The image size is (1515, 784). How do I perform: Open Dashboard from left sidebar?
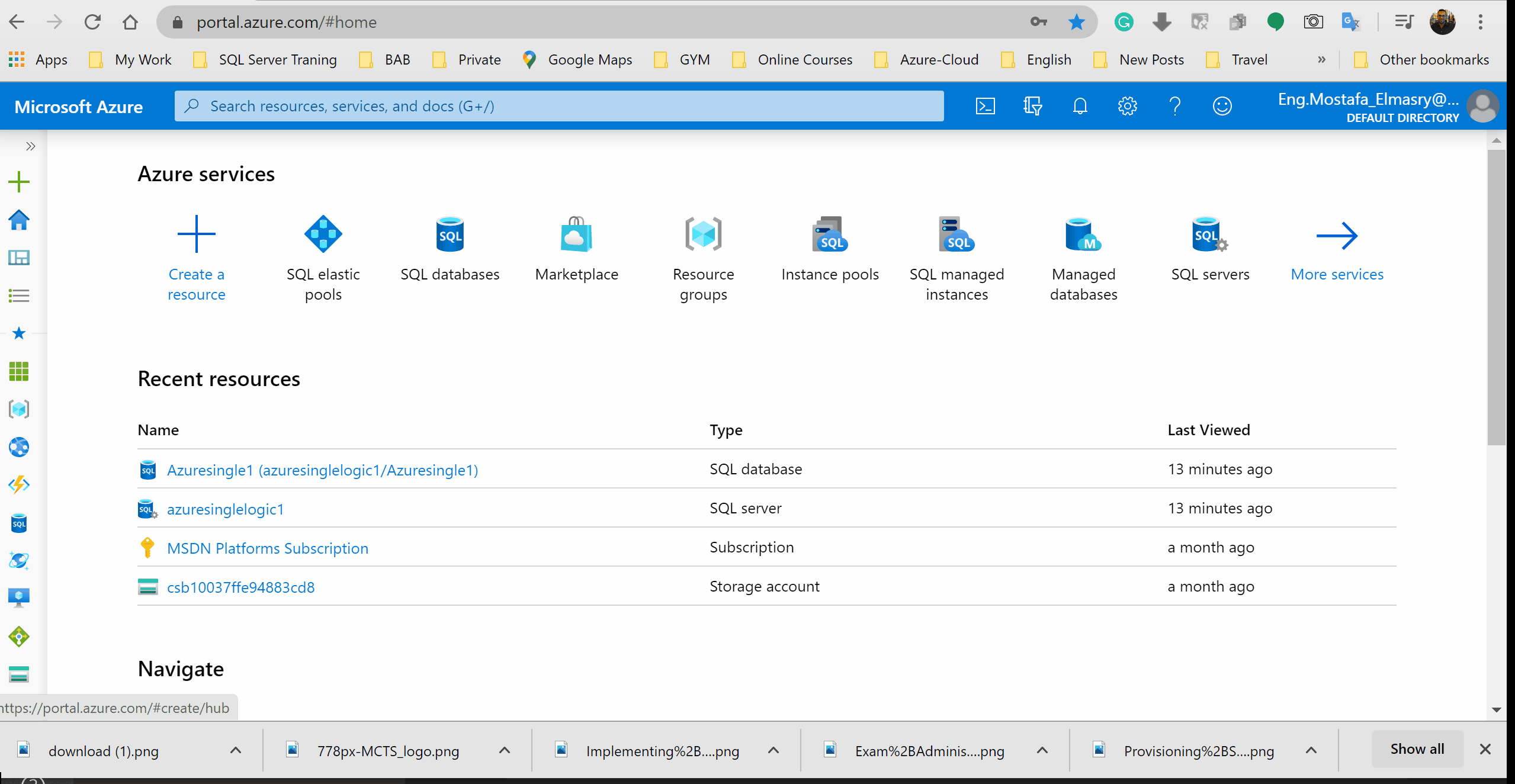(19, 258)
